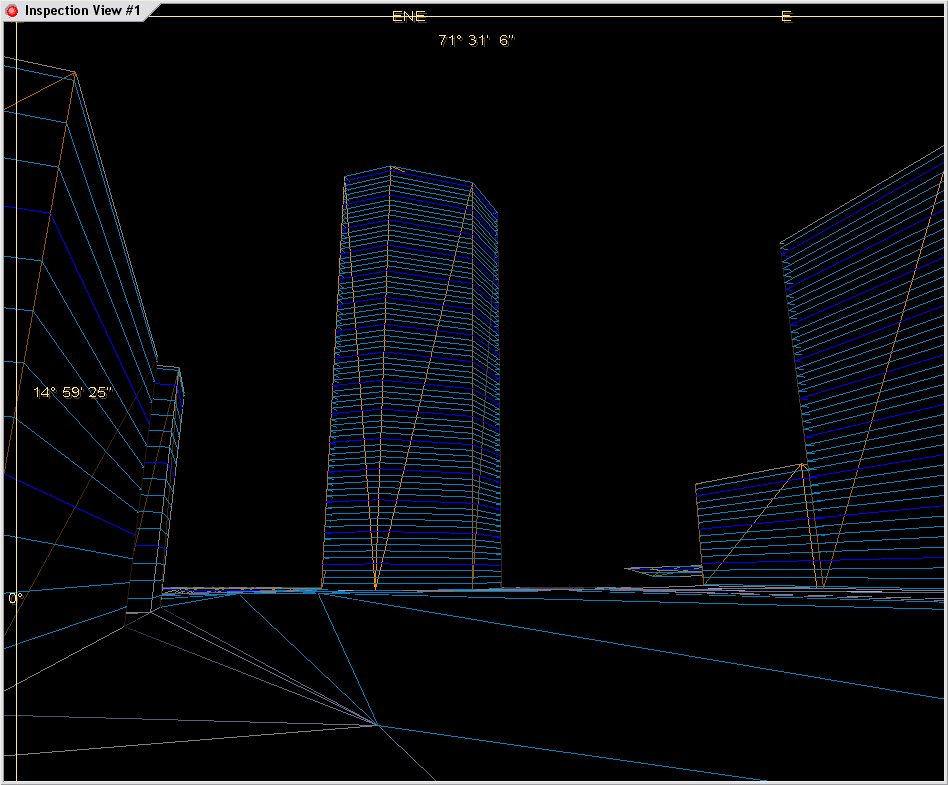The width and height of the screenshot is (948, 785).
Task: Click the horizontal yellow compass bar
Action: (x=600, y=17)
